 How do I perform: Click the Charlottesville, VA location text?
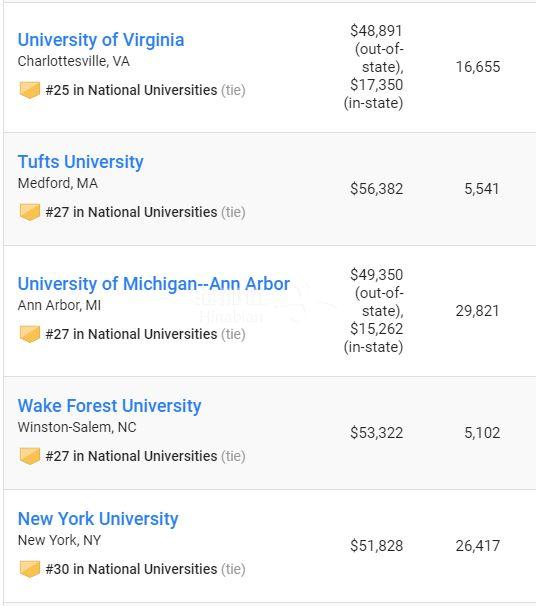click(73, 61)
